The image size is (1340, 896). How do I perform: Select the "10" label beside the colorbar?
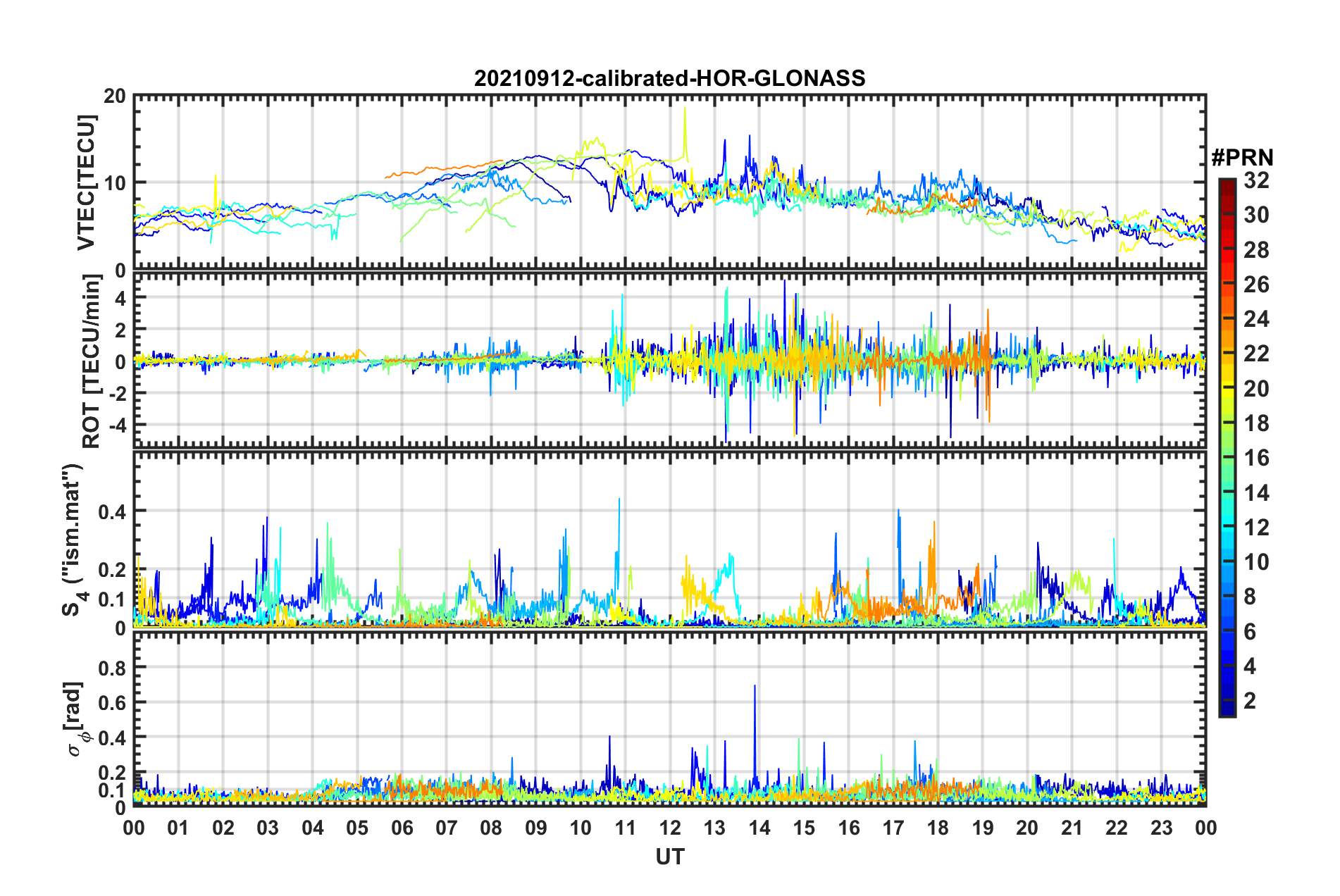pos(1256,562)
